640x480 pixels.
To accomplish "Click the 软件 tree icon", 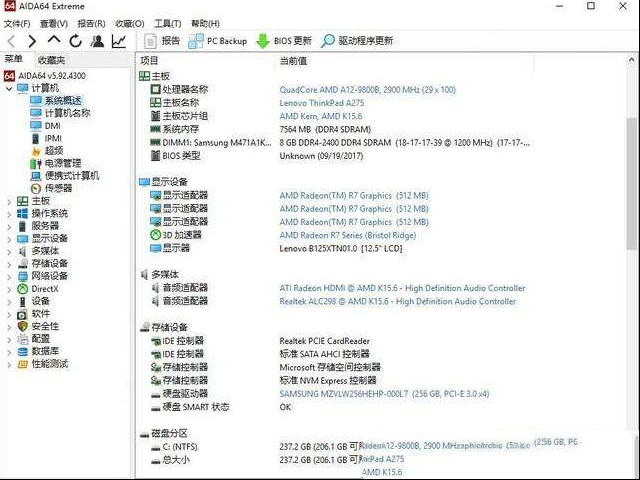I will 23,314.
